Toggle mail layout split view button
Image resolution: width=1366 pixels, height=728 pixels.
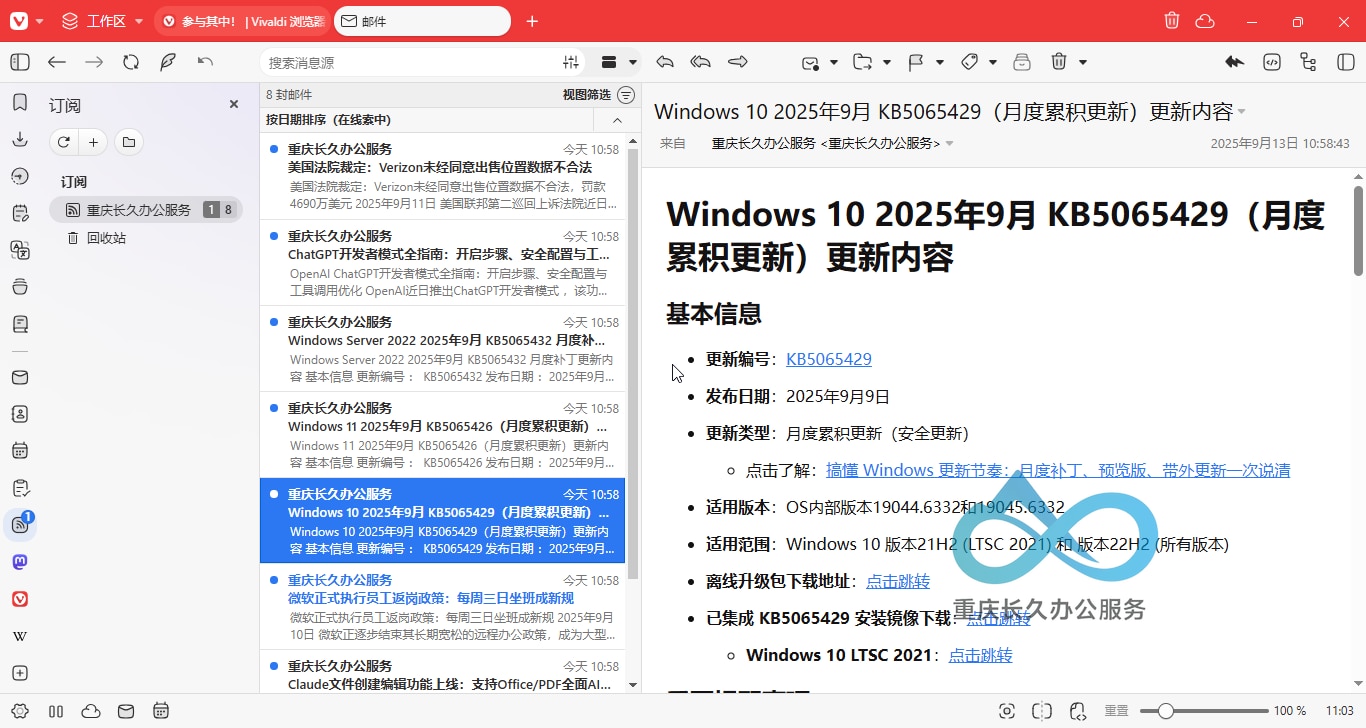click(x=1345, y=62)
